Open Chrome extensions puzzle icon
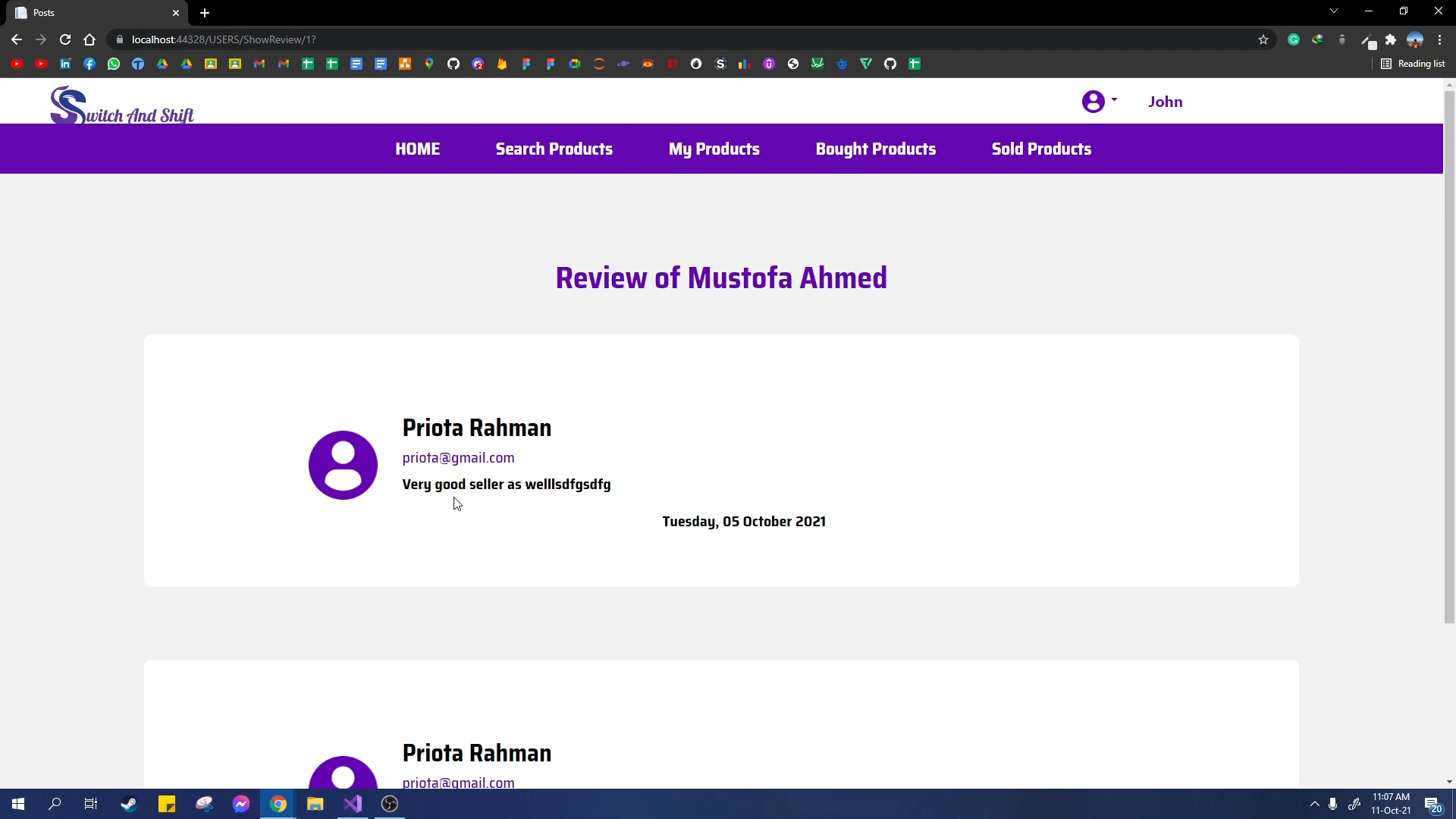 1391,39
